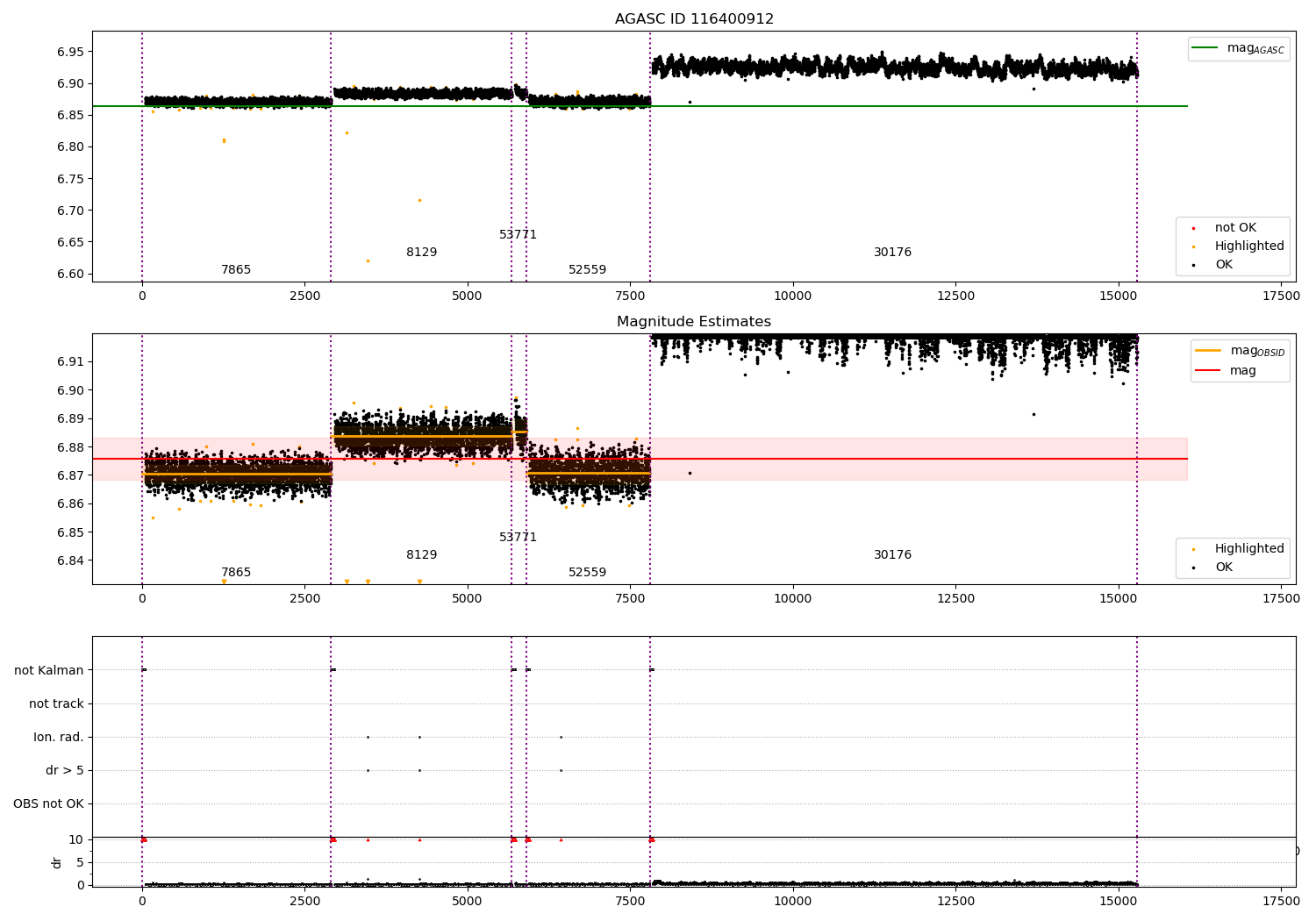Click the 6.84 y-axis tick label

pos(70,560)
